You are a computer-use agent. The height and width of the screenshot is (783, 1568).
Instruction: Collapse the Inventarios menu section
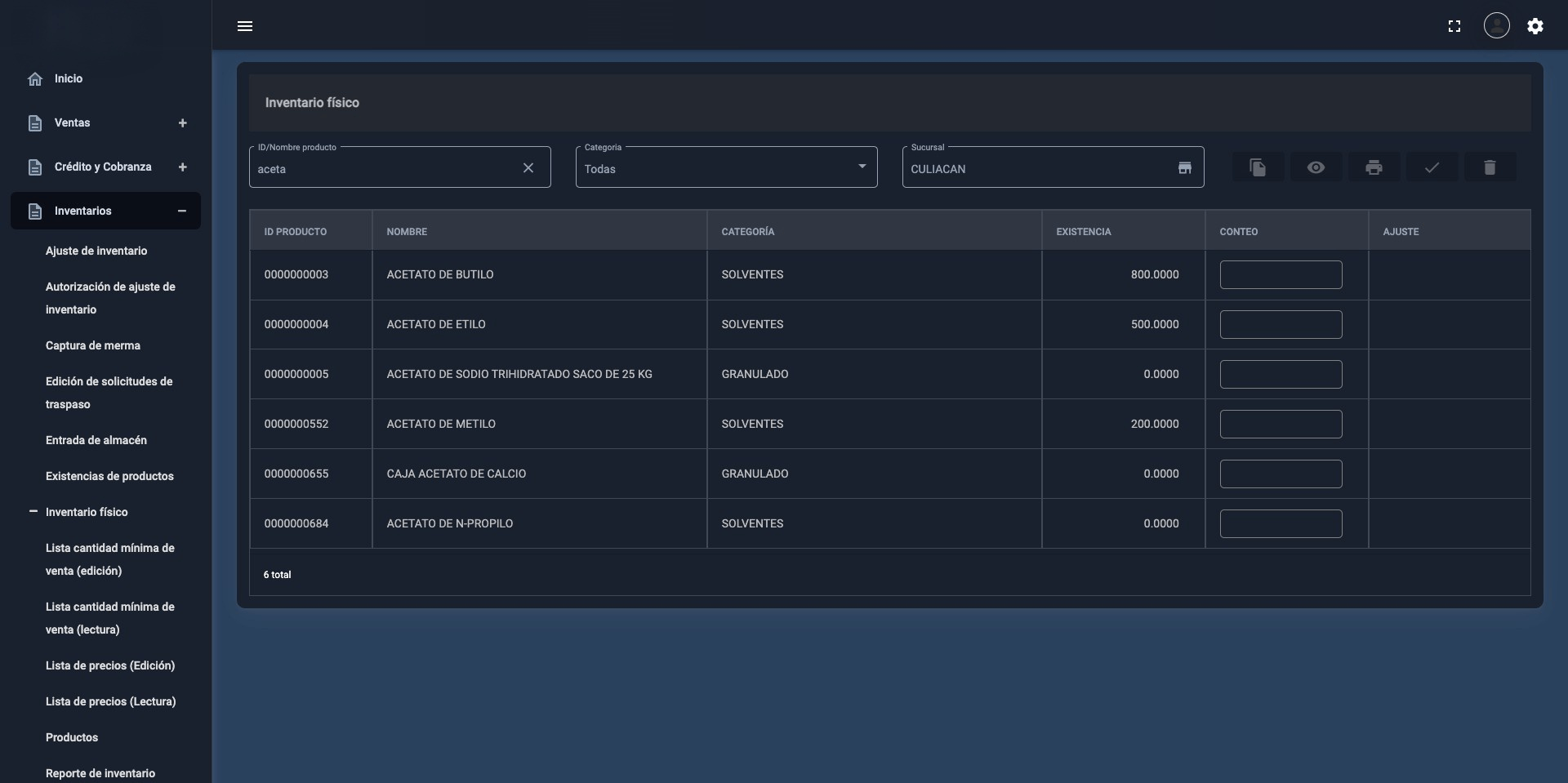[182, 211]
